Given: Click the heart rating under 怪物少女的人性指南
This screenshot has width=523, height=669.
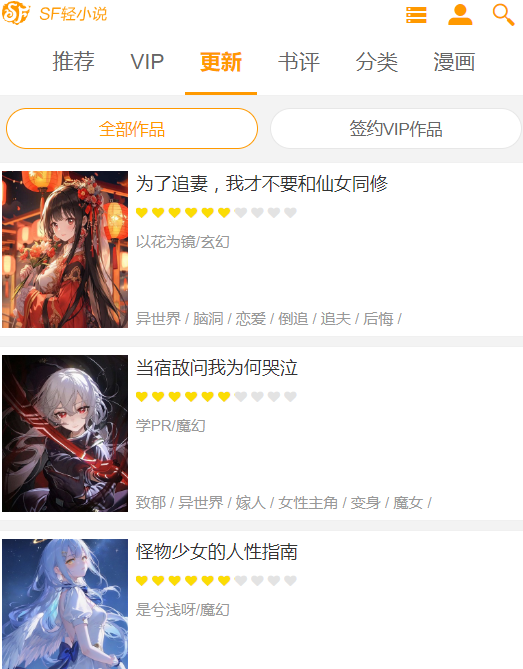Looking at the screenshot, I should pos(216,581).
